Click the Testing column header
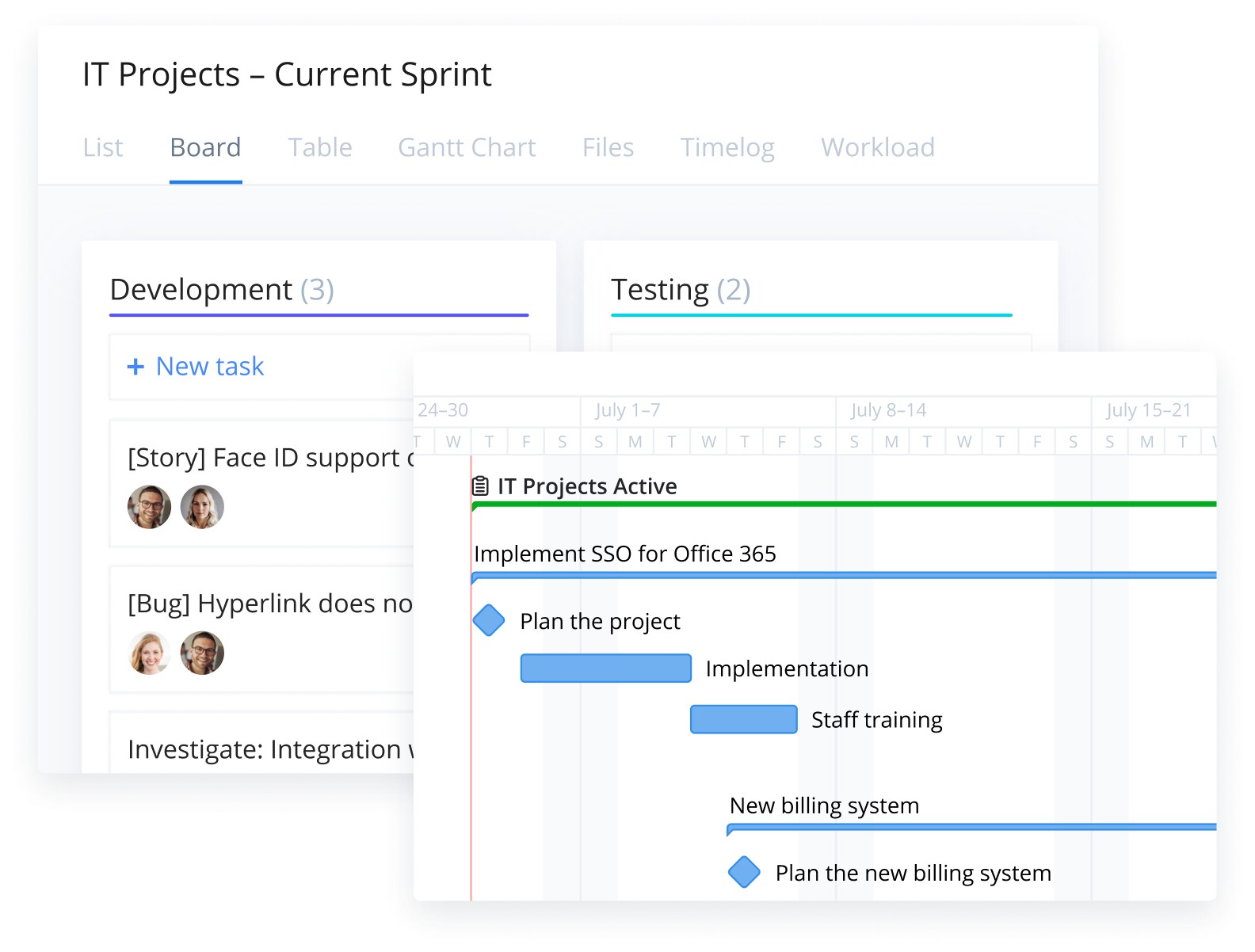The height and width of the screenshot is (952, 1255). click(x=681, y=290)
